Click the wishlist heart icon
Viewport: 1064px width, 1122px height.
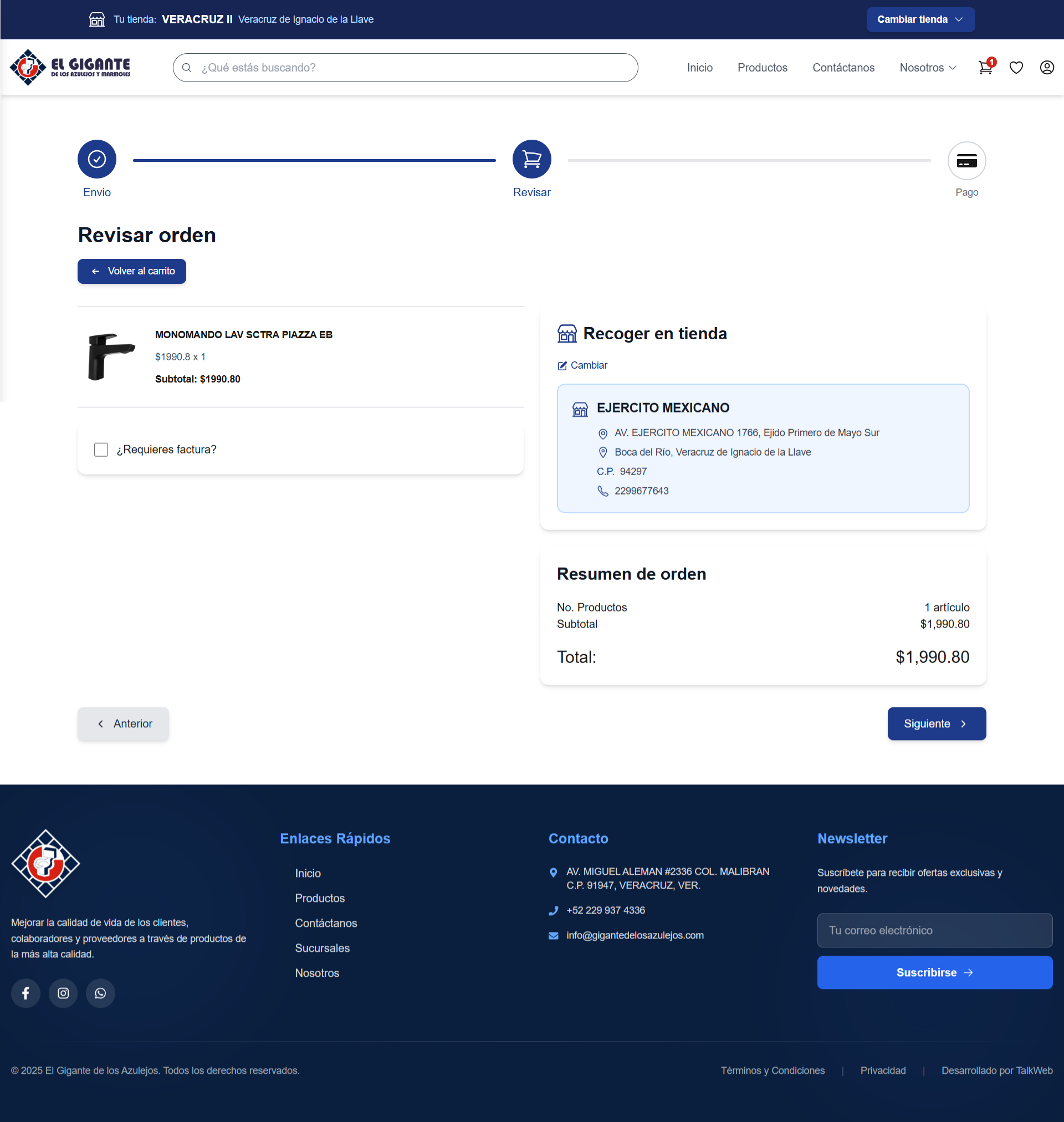click(x=1016, y=68)
